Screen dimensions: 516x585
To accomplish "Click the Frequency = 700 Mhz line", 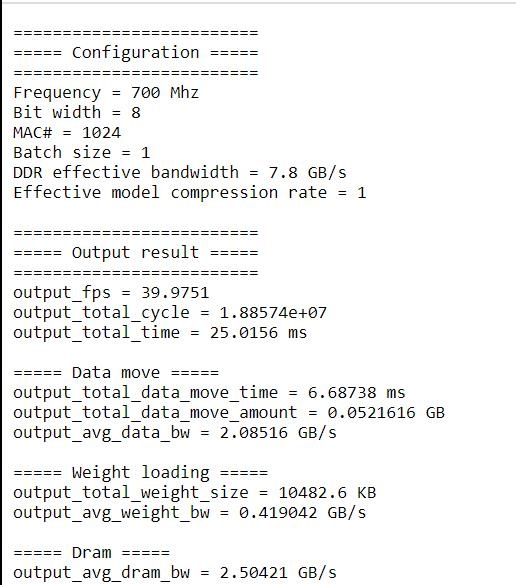I will pyautogui.click(x=106, y=93).
